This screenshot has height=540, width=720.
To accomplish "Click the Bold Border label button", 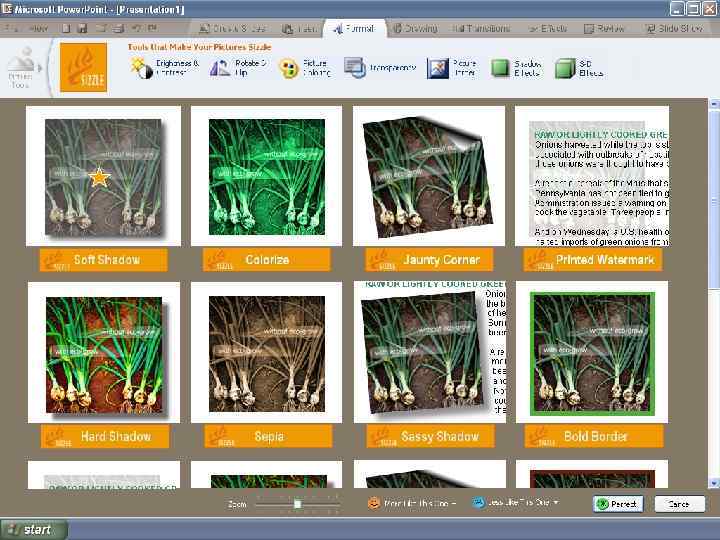I will [x=594, y=436].
